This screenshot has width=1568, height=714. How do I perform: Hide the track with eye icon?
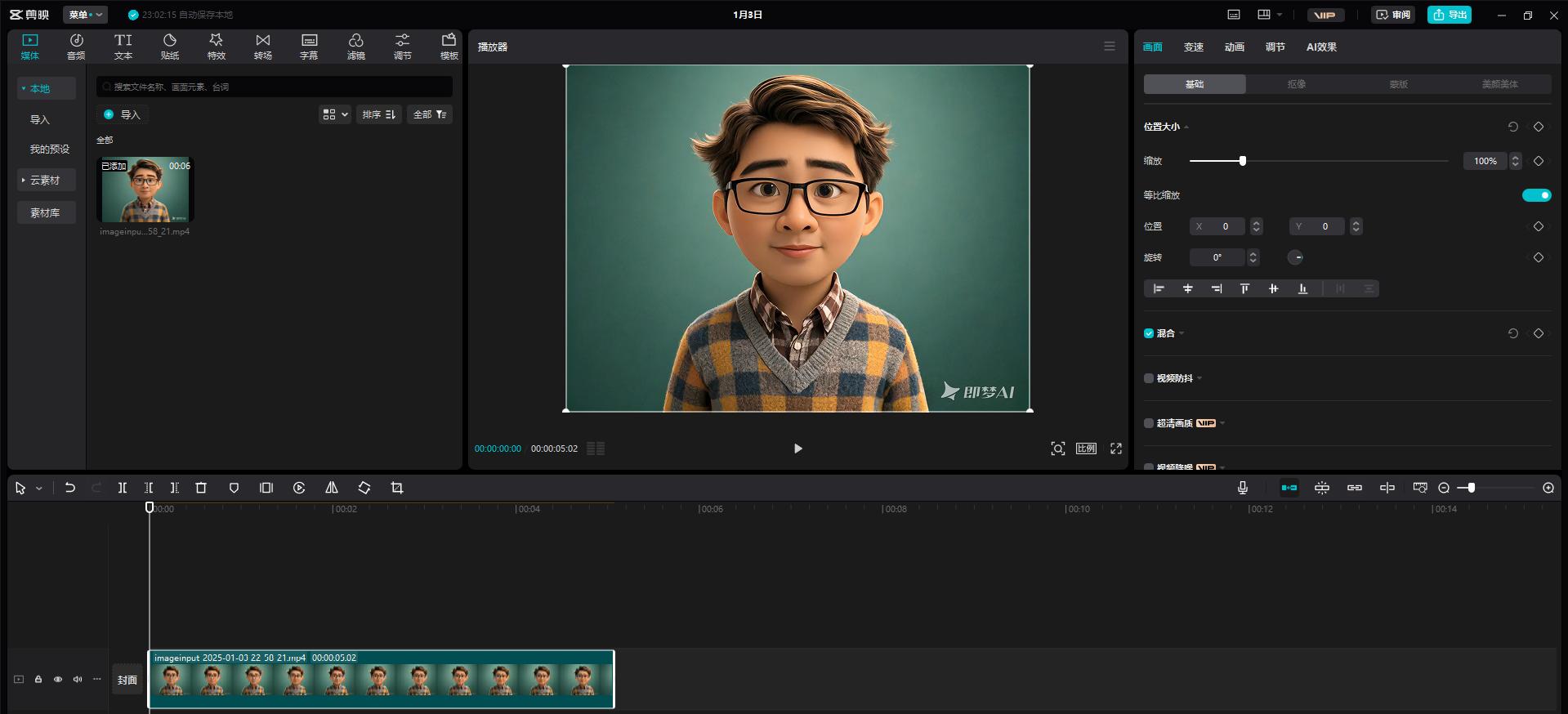point(58,679)
